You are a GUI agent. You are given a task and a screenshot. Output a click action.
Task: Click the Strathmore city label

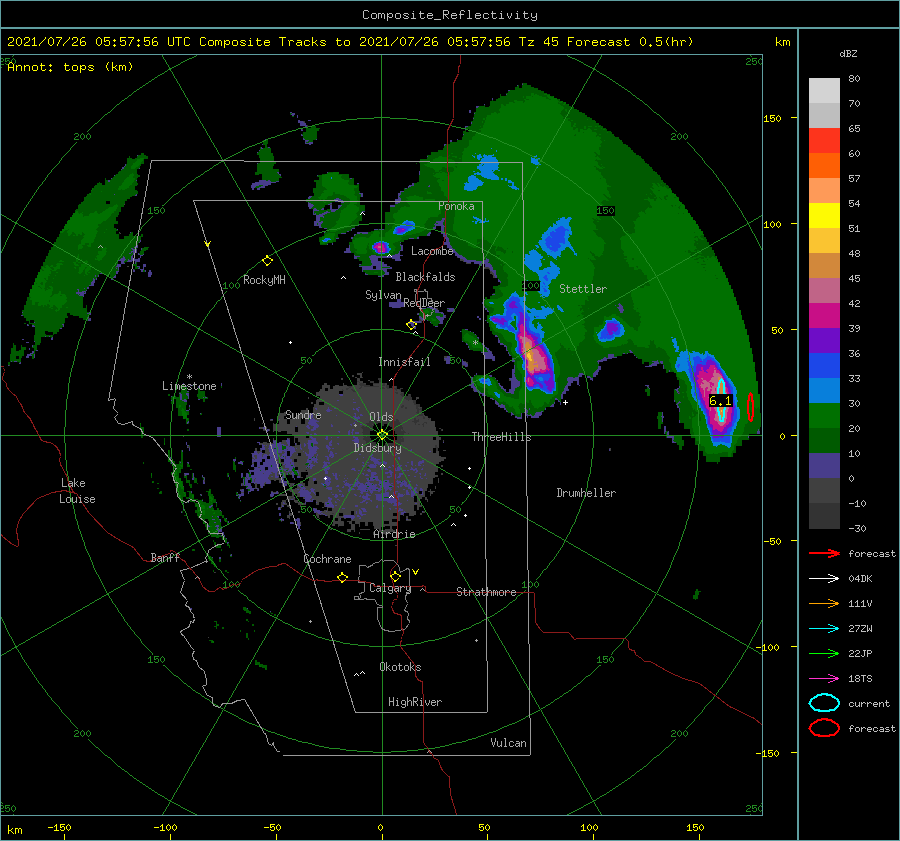pos(486,592)
